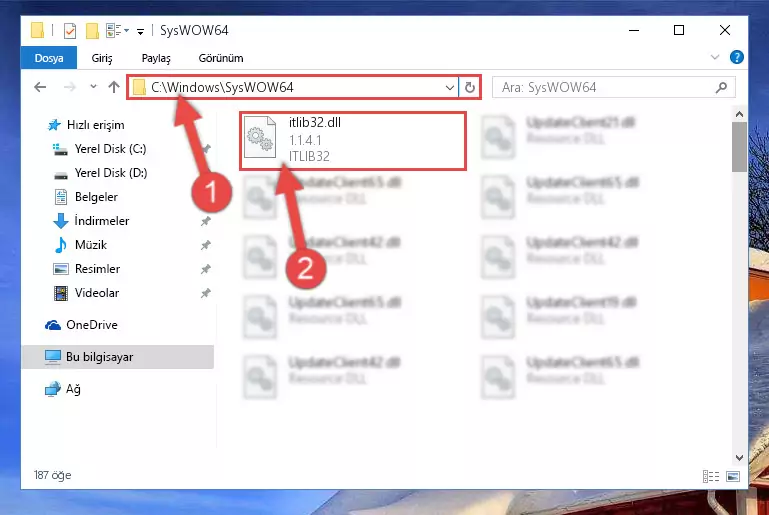The image size is (769, 515).
Task: Open the Customize Quick Access Toolbar arrow
Action: tap(140, 32)
